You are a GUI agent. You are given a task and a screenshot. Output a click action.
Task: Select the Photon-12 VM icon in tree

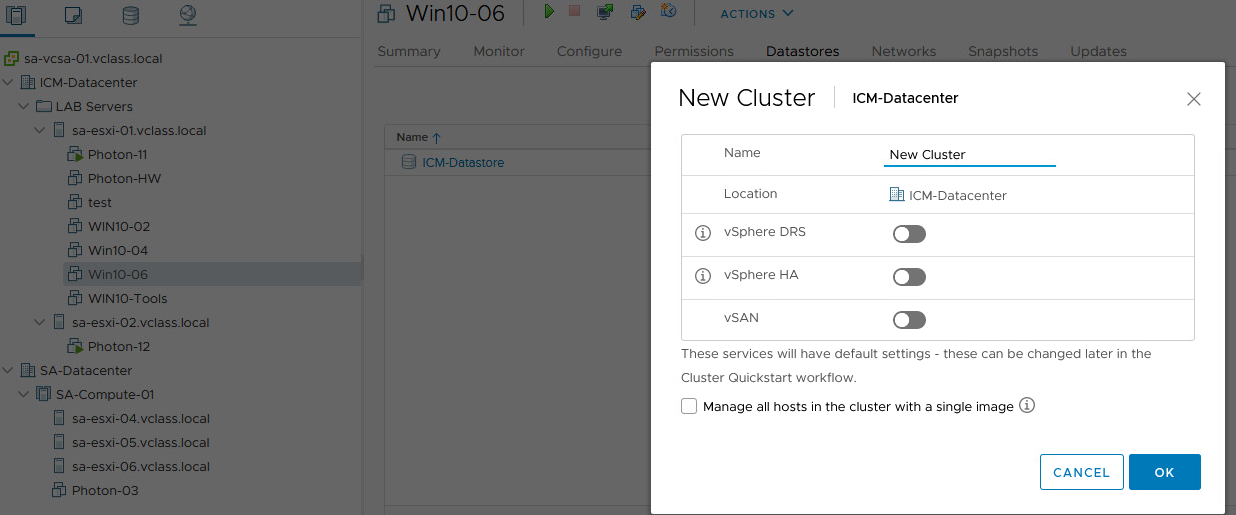76,346
